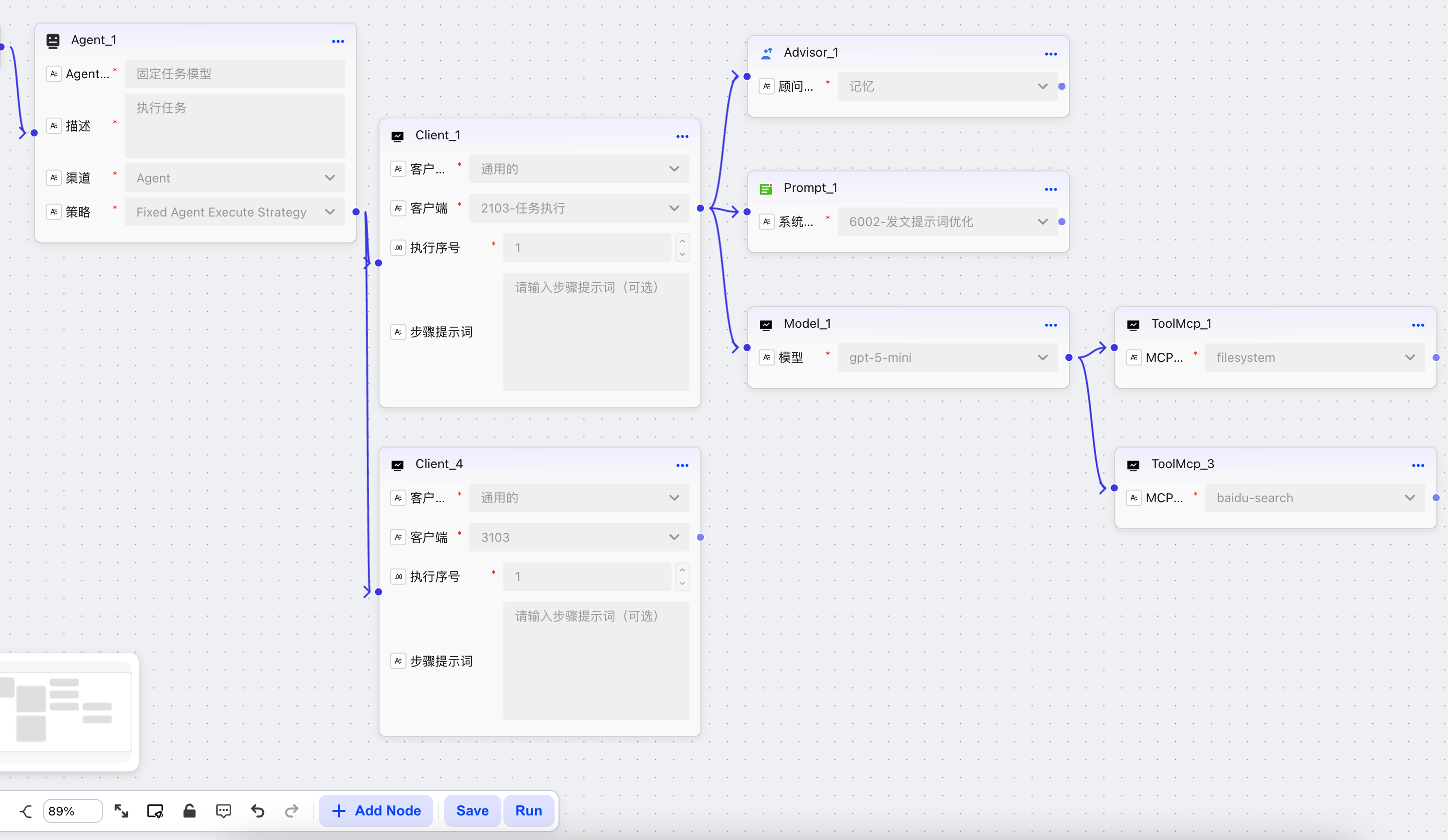The height and width of the screenshot is (840, 1448).
Task: Click the redo arrow in toolbar
Action: coord(292,811)
